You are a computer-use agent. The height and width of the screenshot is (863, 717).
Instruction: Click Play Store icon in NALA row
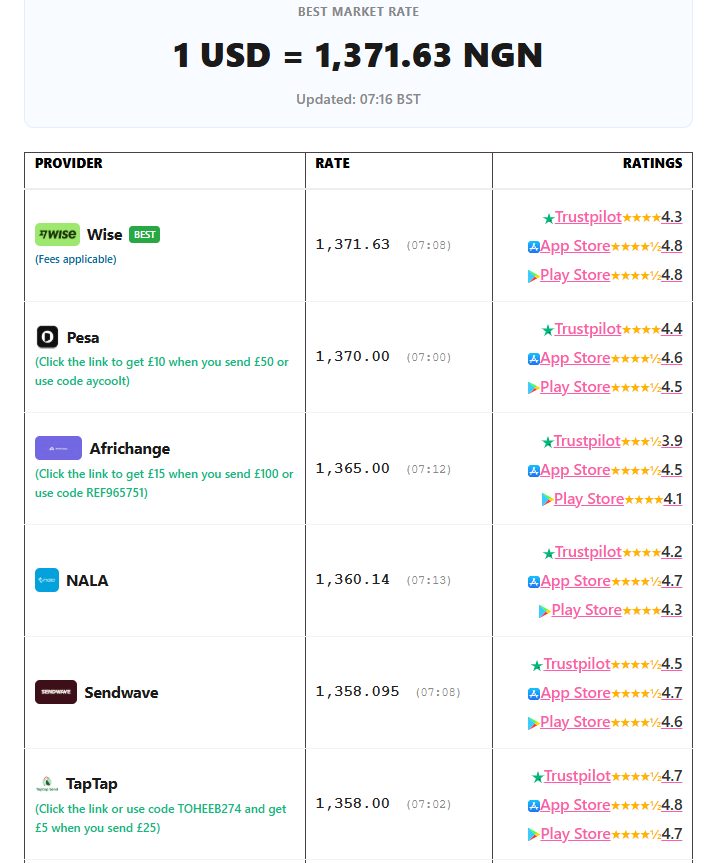(544, 611)
